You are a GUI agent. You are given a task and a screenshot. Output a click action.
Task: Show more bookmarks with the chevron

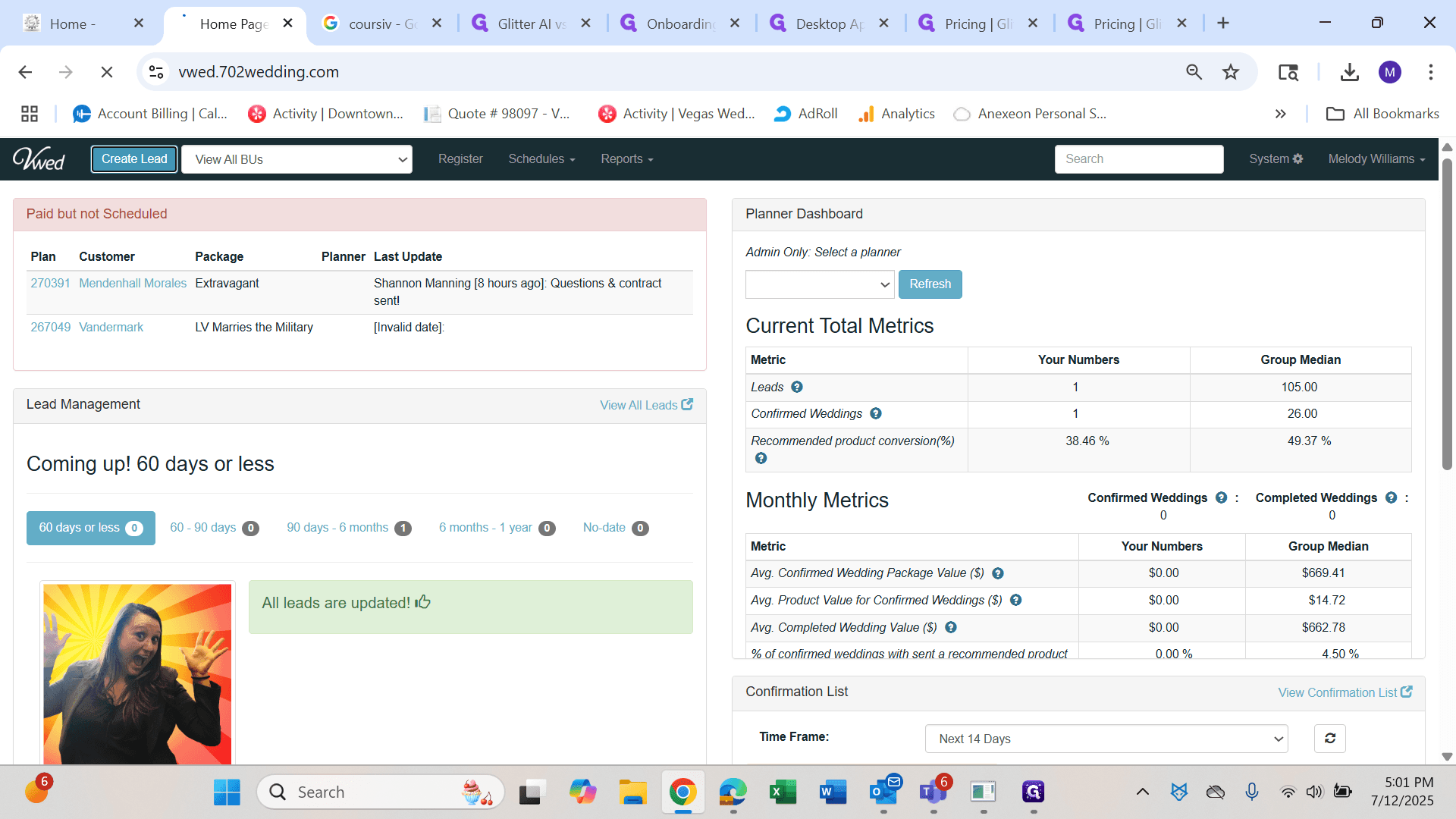[x=1281, y=114]
